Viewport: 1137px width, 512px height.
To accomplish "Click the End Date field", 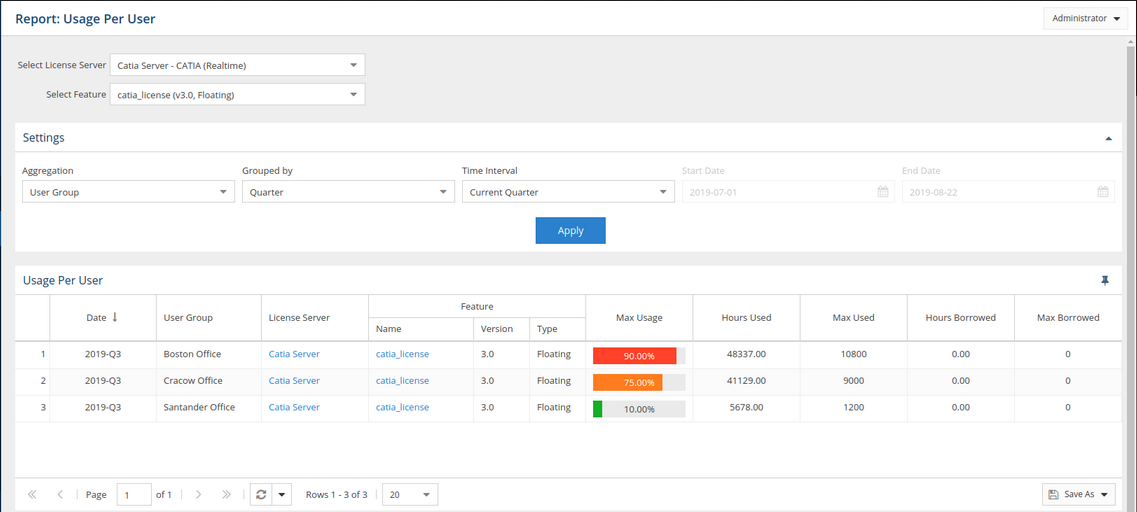I will [x=1008, y=192].
